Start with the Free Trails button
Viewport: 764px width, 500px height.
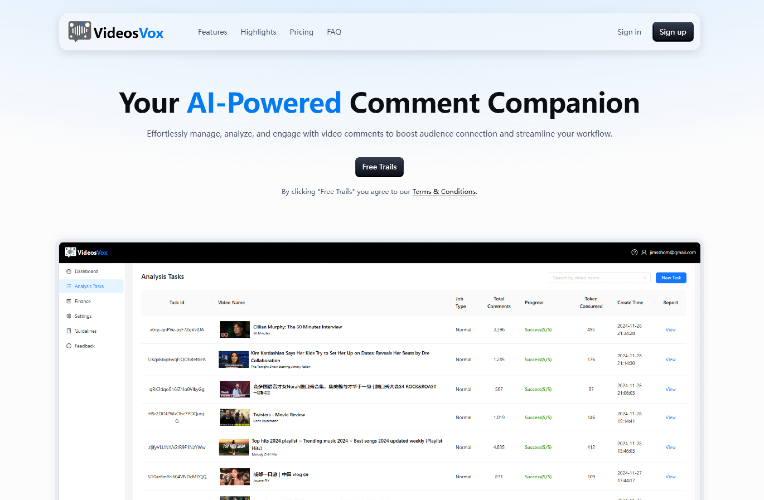pyautogui.click(x=379, y=167)
